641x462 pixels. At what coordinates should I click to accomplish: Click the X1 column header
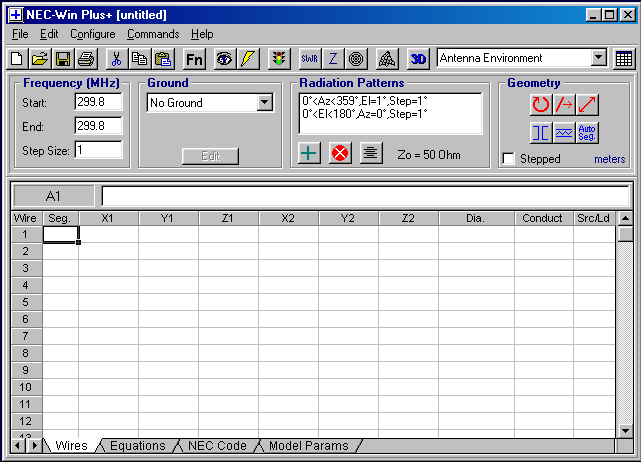point(108,218)
